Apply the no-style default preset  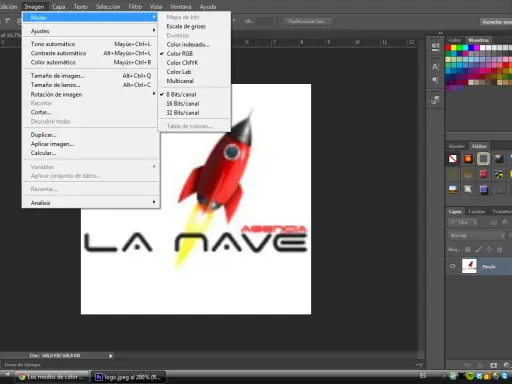tap(453, 159)
